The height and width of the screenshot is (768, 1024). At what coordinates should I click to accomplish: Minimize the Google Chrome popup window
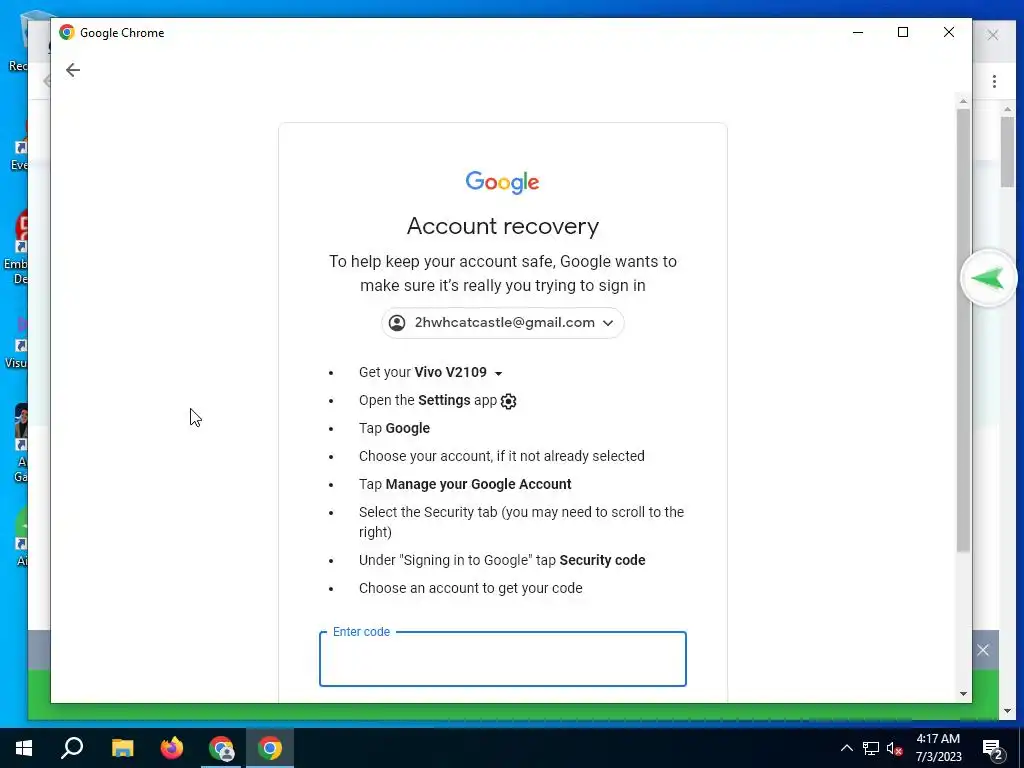click(x=858, y=33)
